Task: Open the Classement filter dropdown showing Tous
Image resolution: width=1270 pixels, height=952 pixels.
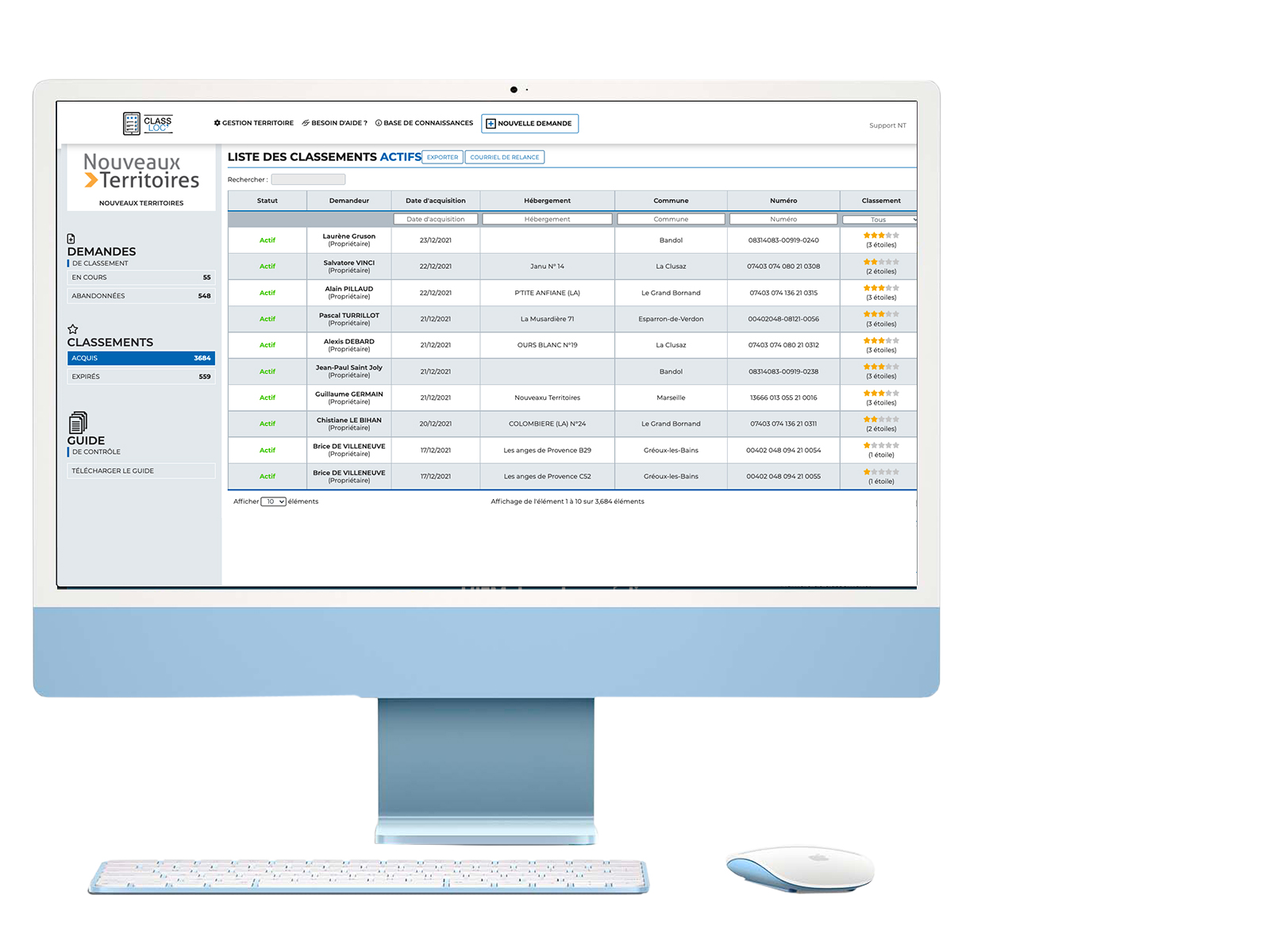Action: (879, 220)
